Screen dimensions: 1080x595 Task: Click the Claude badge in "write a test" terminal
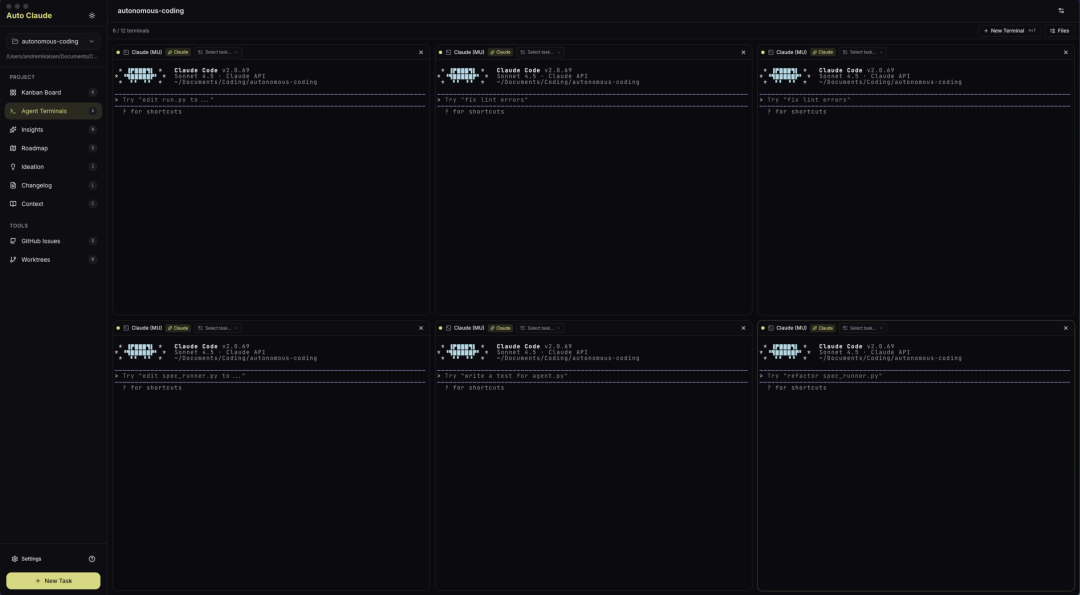(500, 328)
